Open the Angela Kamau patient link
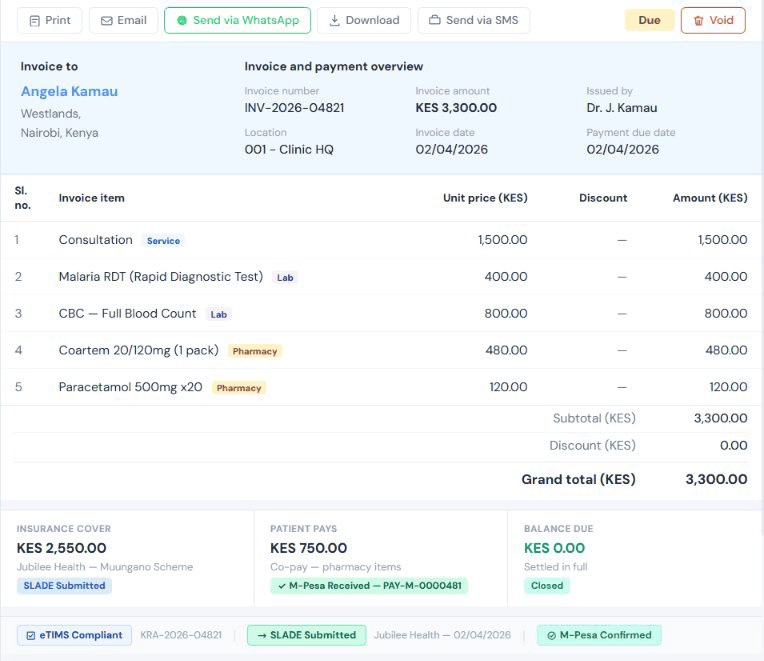764x661 pixels. click(x=69, y=92)
